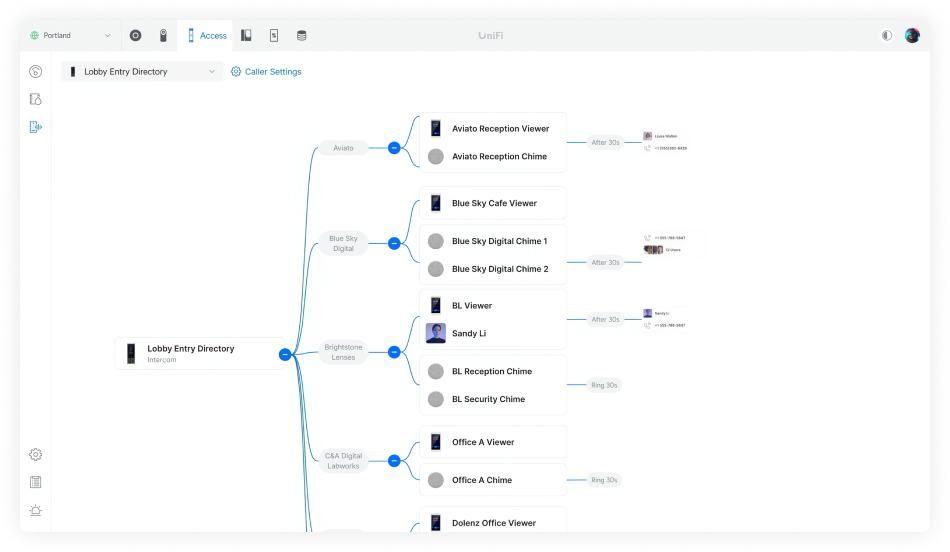Open the system log clipboard icon

[x=36, y=482]
